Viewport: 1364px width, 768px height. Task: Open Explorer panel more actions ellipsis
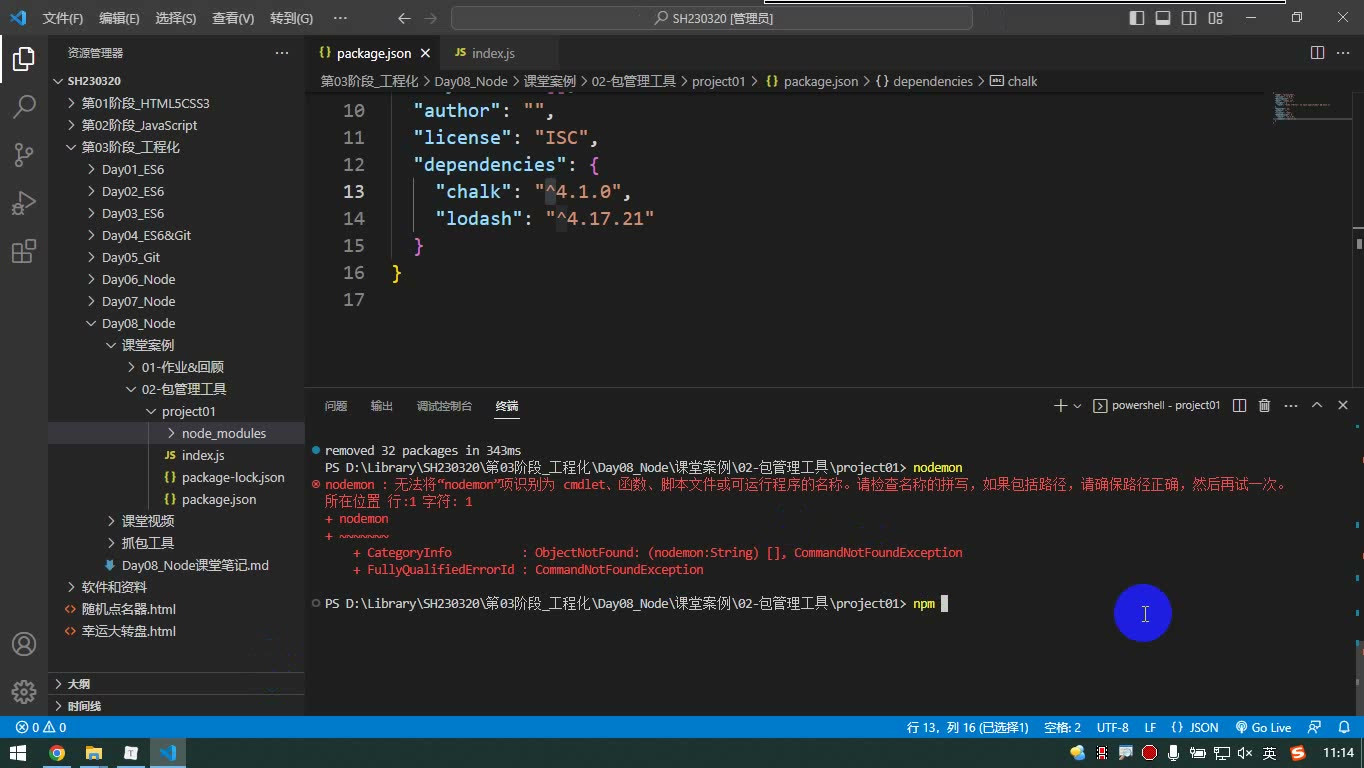pos(282,53)
